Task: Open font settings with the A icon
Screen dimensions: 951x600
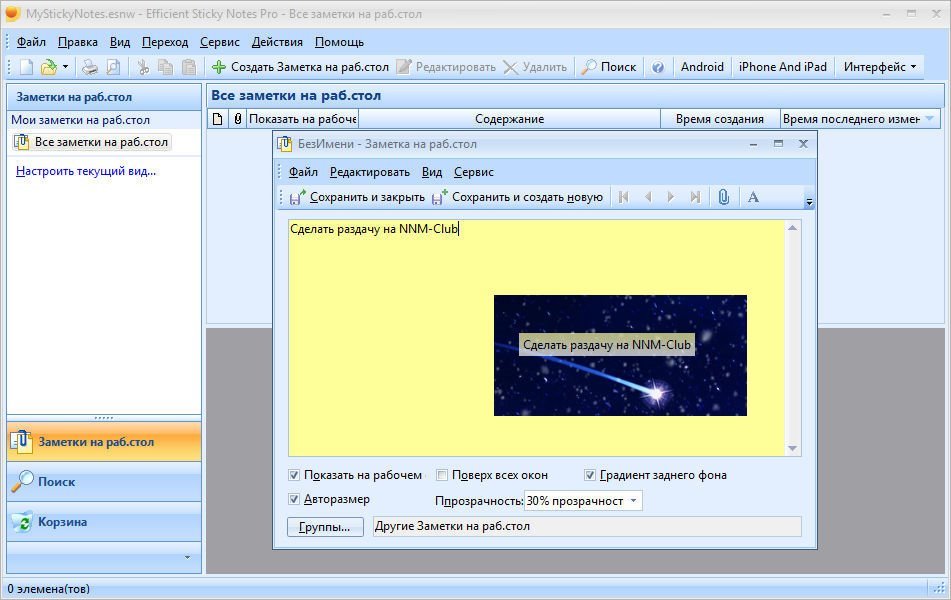Action: click(753, 197)
